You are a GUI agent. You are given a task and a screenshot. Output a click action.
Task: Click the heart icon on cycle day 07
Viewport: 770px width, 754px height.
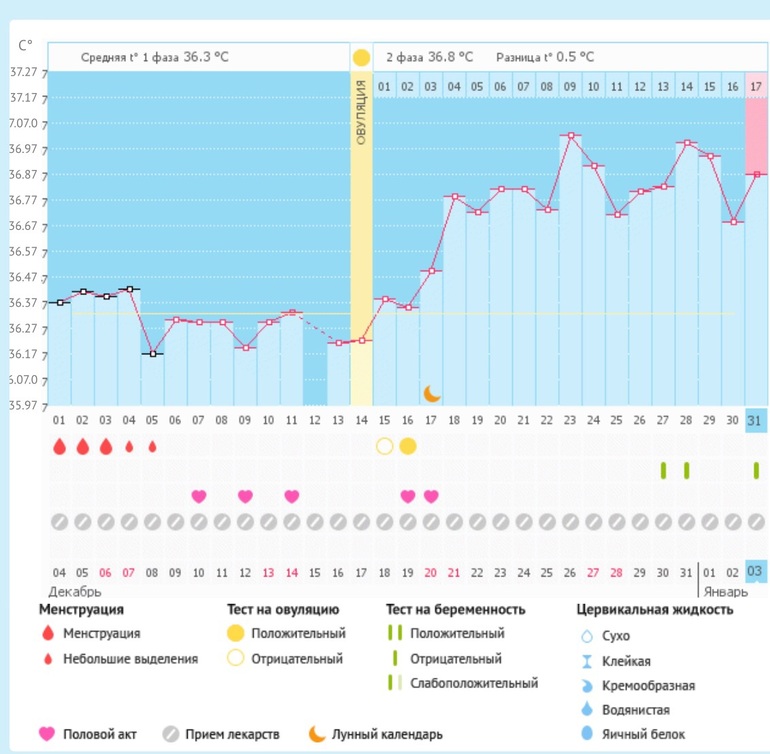pos(198,496)
